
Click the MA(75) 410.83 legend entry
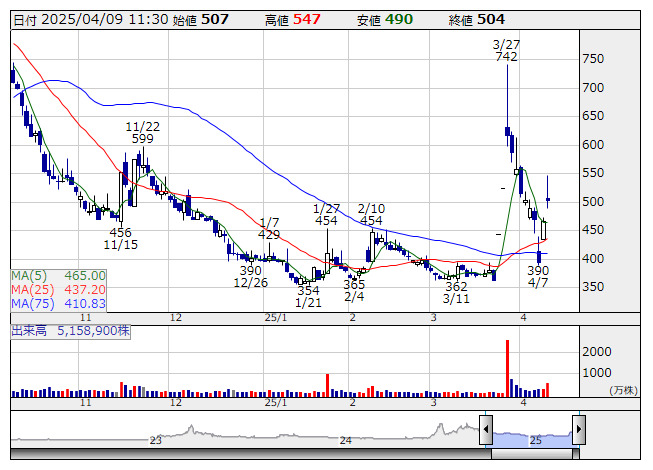pyautogui.click(x=58, y=303)
